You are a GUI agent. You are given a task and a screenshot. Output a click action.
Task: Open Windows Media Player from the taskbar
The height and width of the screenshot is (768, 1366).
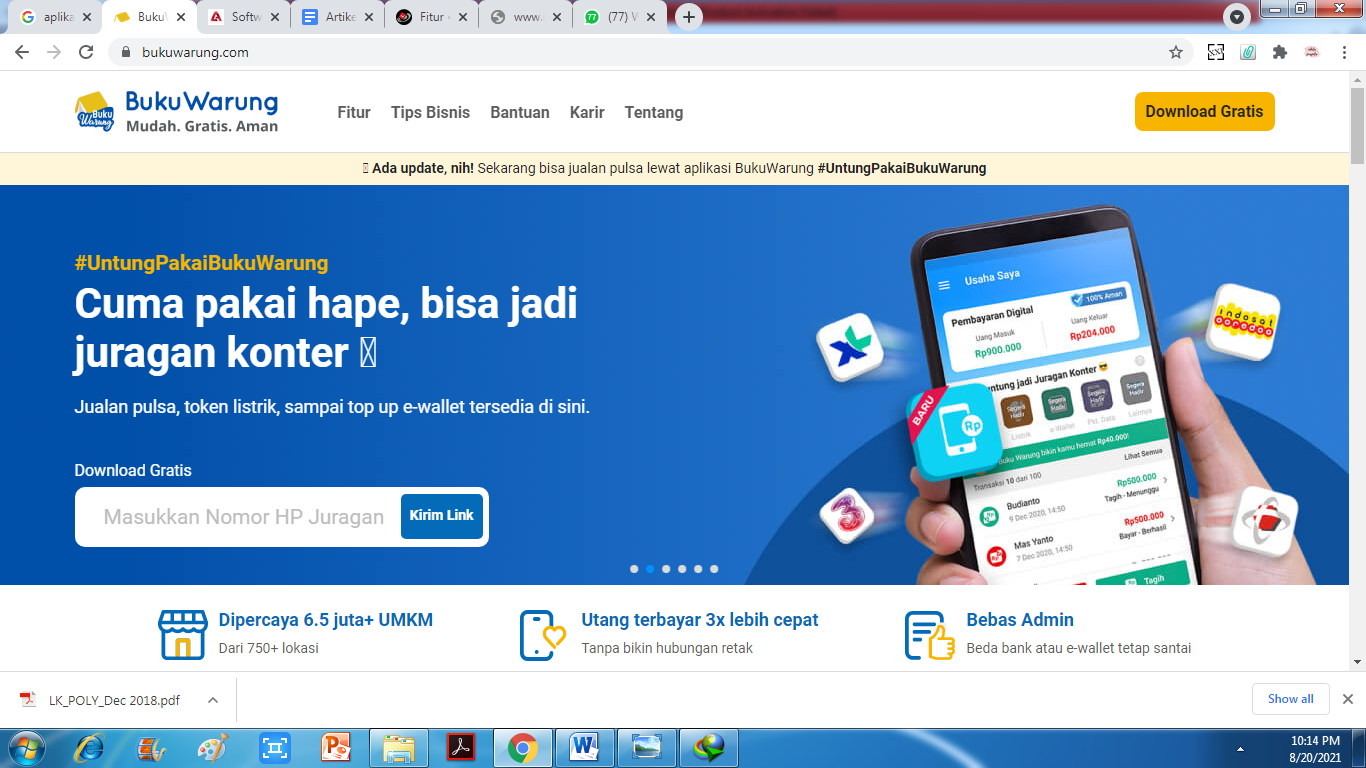(x=151, y=748)
